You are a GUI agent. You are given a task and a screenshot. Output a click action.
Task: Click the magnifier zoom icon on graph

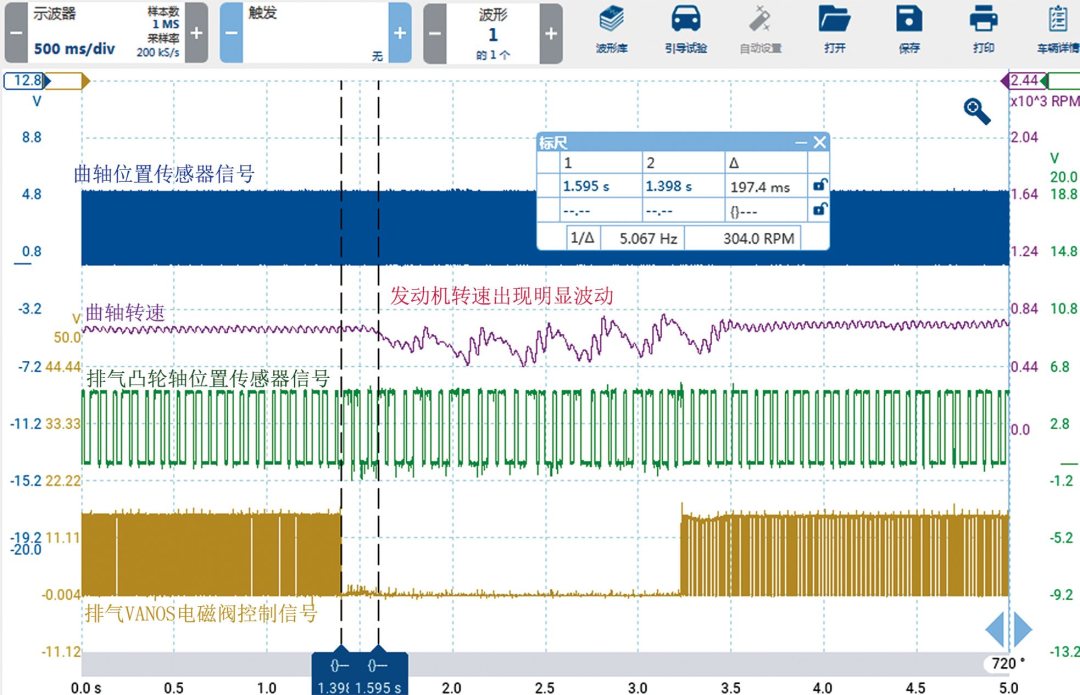point(977,111)
